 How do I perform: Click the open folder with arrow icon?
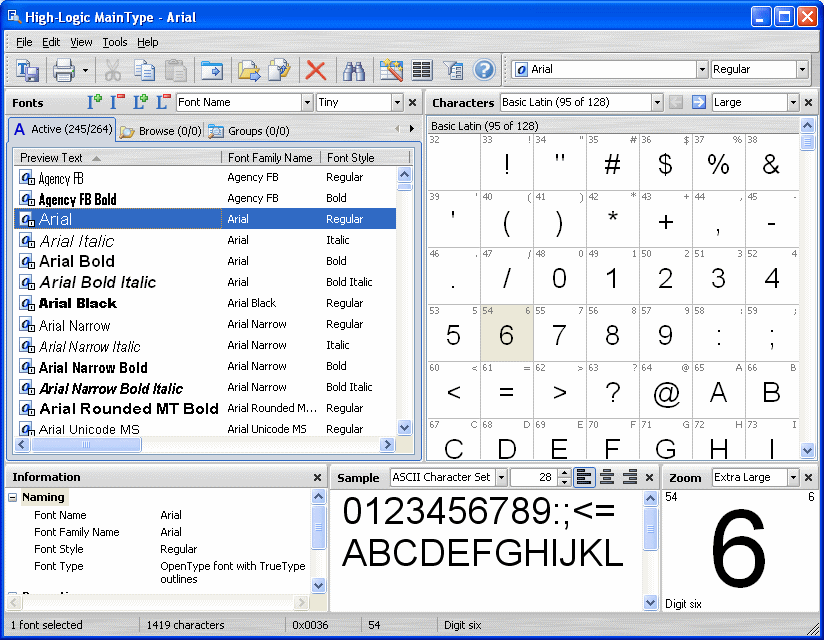tap(249, 70)
